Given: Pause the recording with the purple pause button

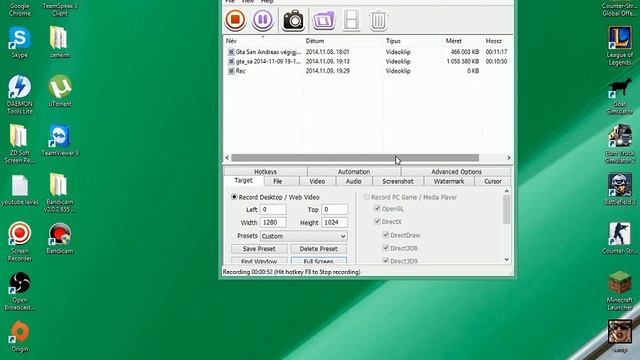Looking at the screenshot, I should coord(262,20).
